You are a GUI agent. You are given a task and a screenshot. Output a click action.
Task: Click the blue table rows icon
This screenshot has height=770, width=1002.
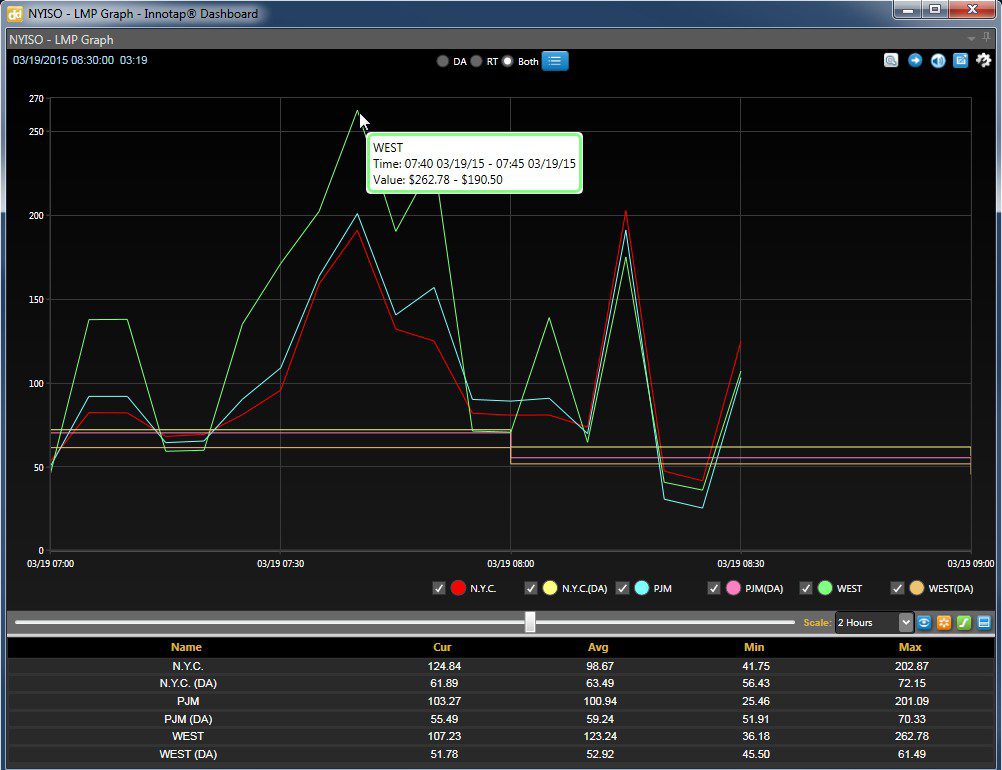(984, 622)
